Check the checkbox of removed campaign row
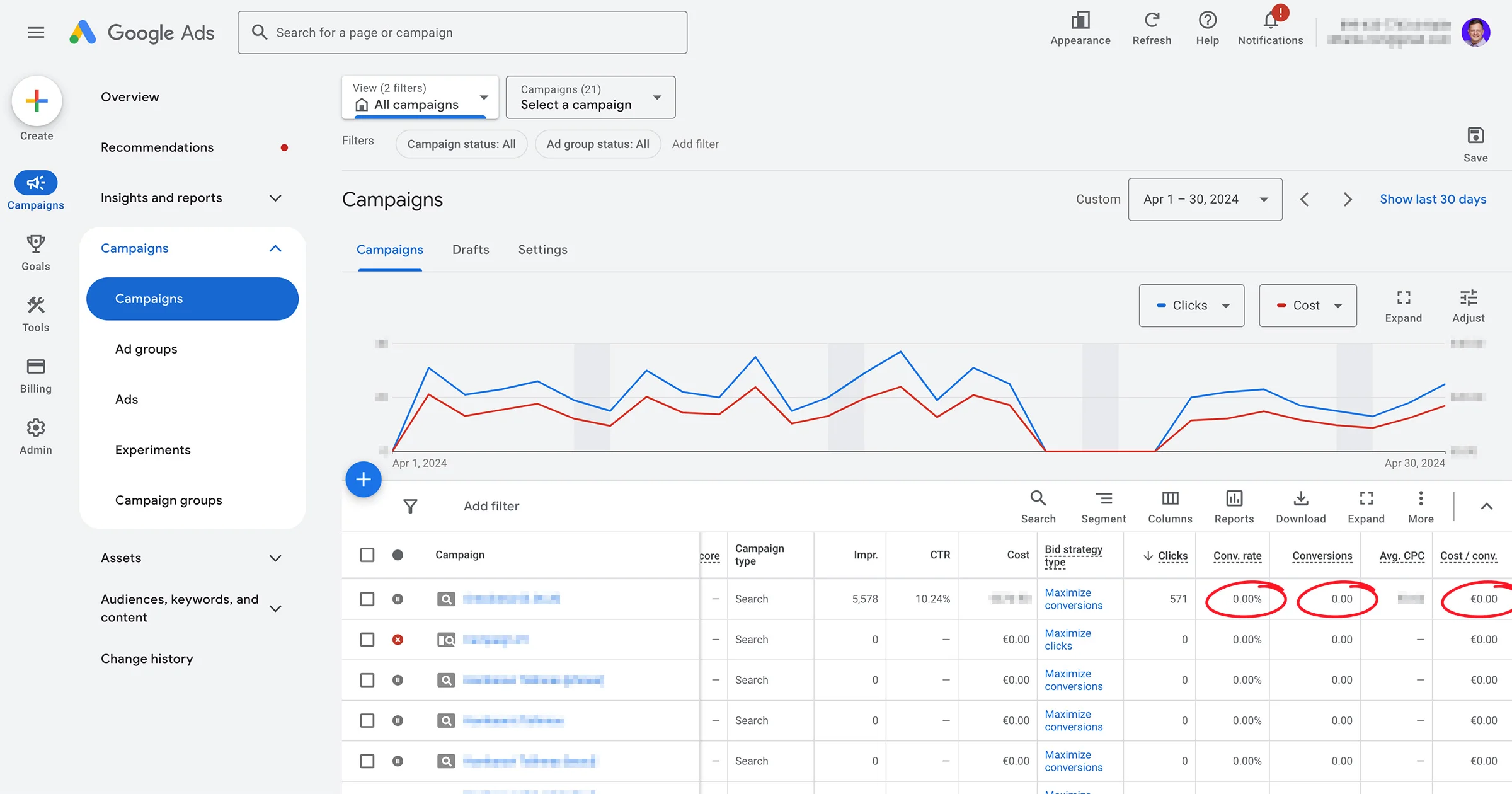 tap(367, 640)
